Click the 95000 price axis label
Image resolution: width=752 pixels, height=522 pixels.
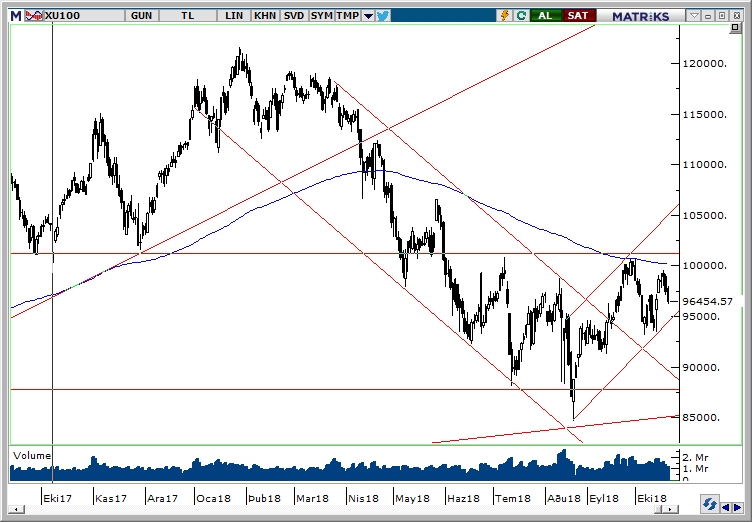point(701,317)
